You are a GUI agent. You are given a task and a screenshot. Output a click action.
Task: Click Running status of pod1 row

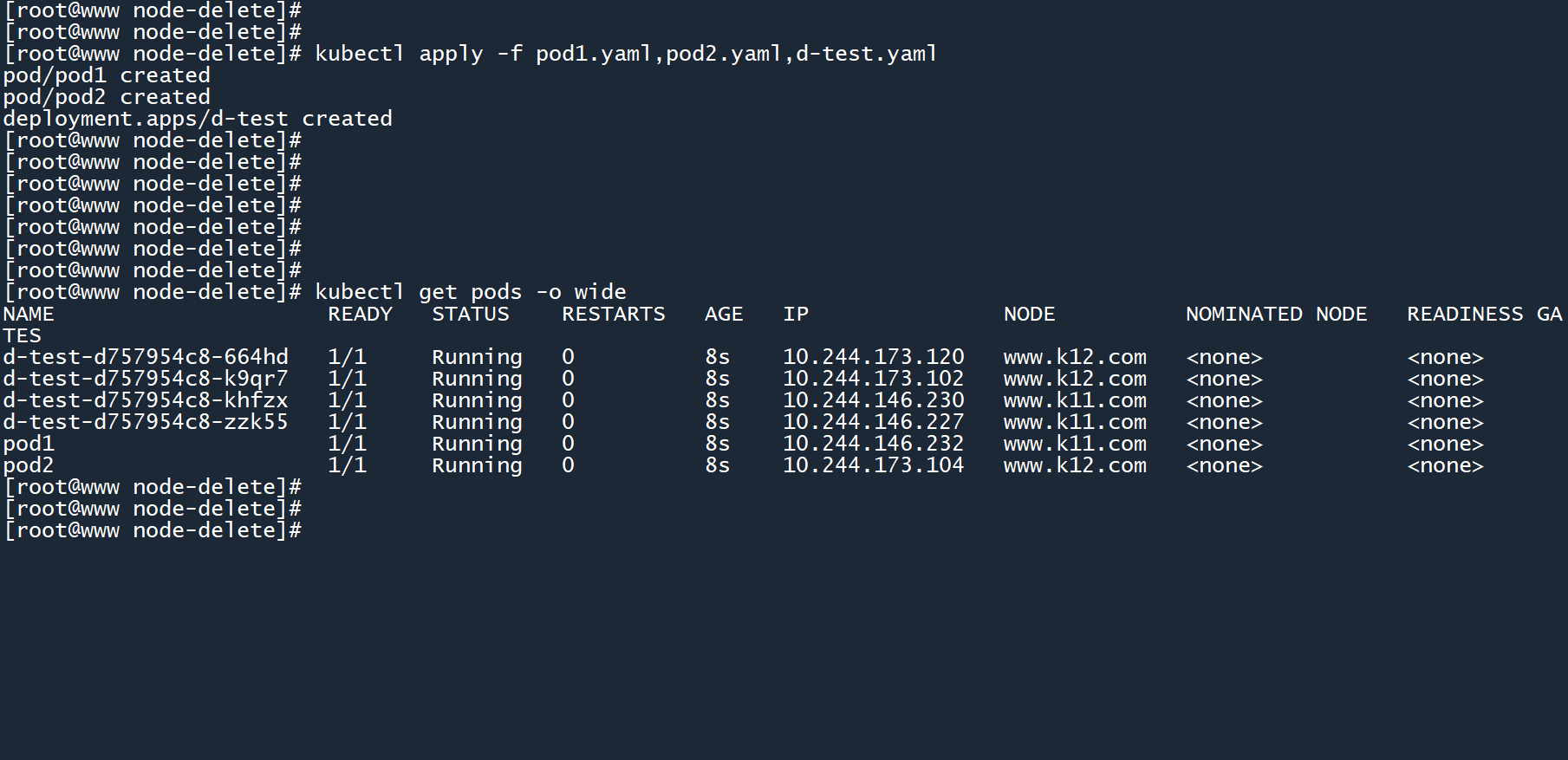click(477, 444)
